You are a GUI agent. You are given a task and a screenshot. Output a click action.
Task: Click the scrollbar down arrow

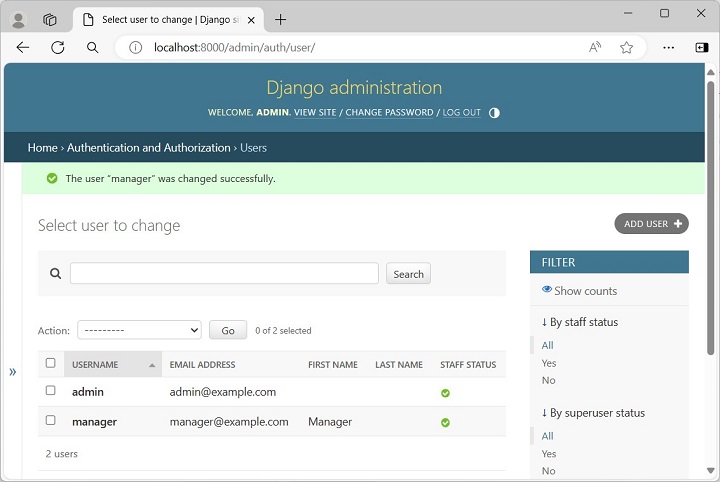pos(710,471)
